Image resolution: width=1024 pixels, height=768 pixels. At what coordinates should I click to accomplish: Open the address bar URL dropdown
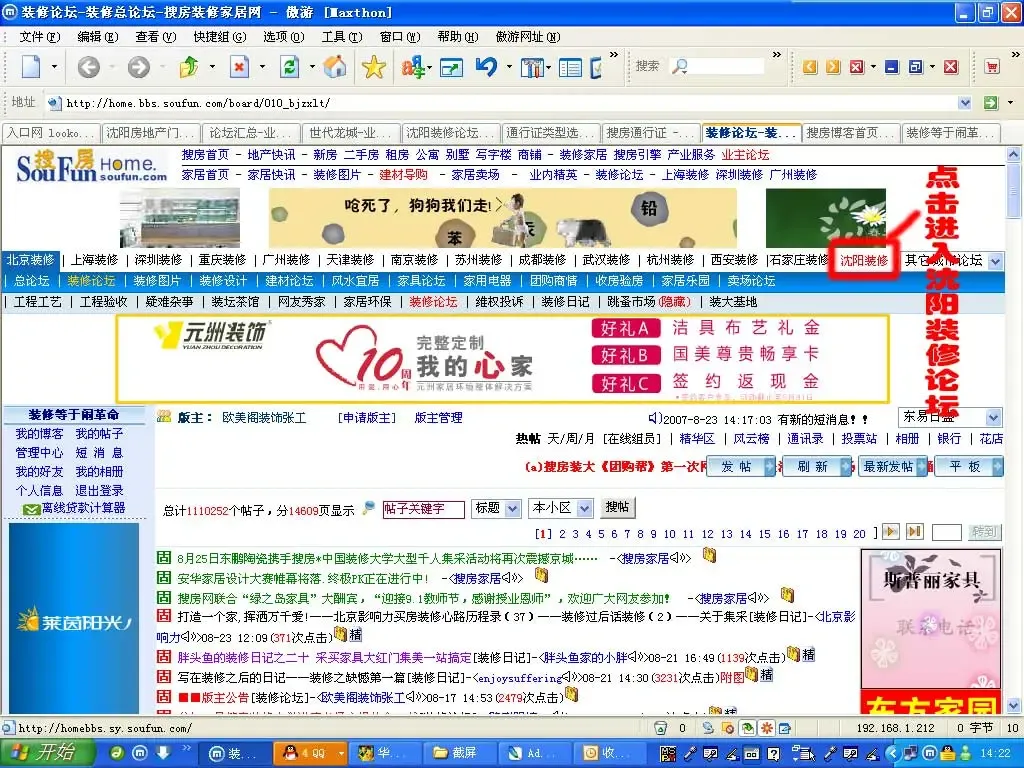coord(965,103)
